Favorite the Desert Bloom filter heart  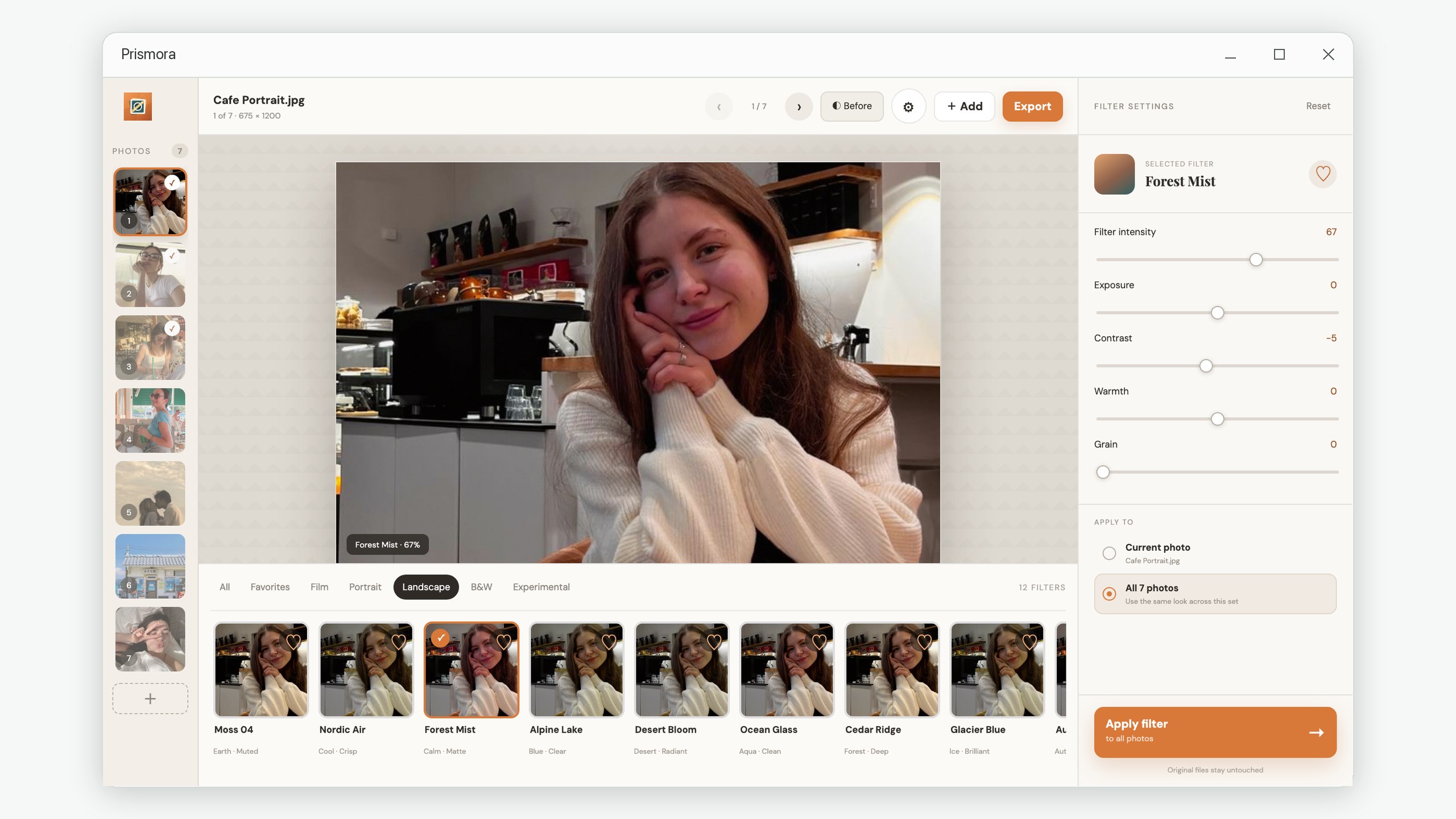(x=714, y=642)
